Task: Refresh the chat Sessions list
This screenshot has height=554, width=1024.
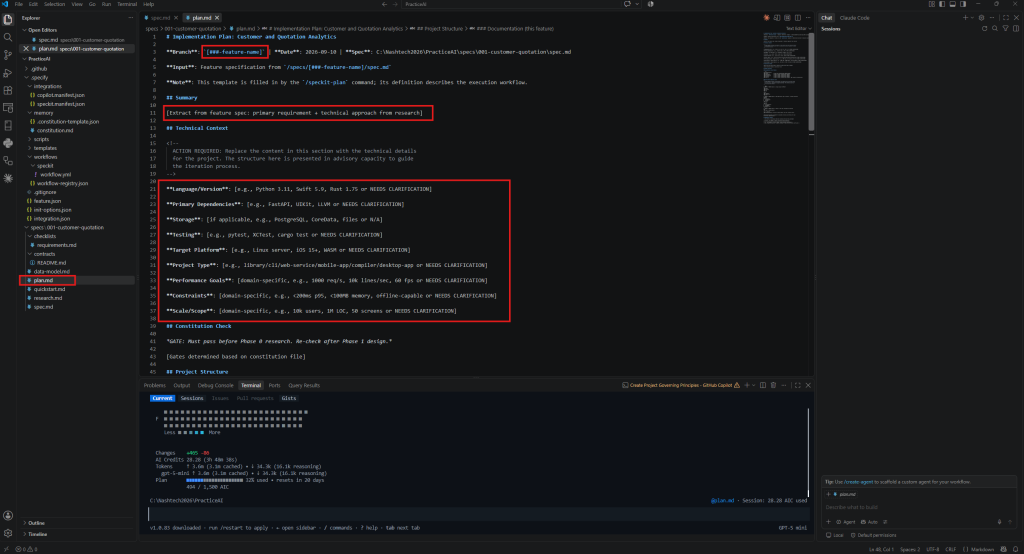Action: (984, 29)
